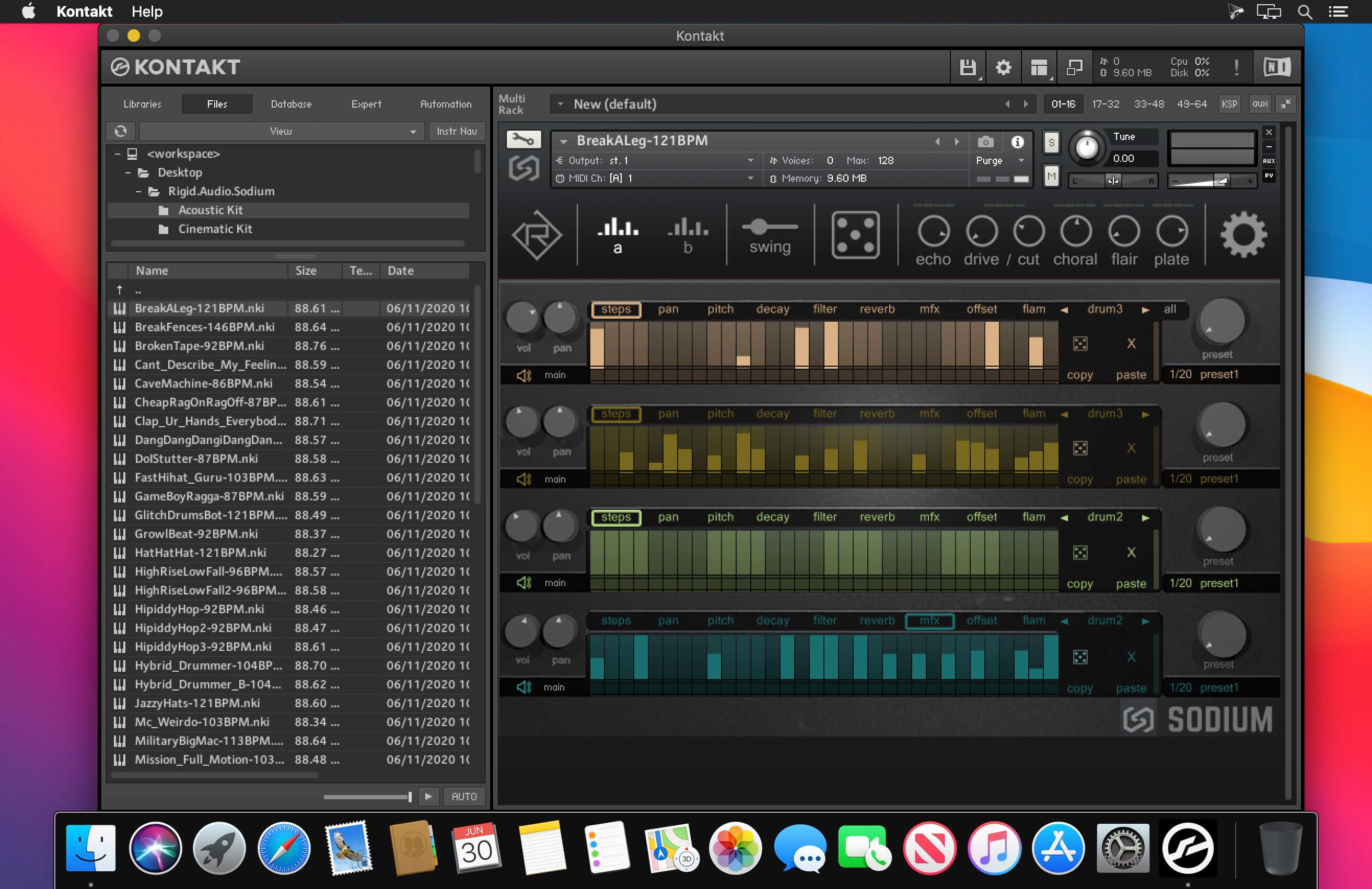Mute fourth row speaker icon
This screenshot has height=889, width=1372.
(x=524, y=687)
